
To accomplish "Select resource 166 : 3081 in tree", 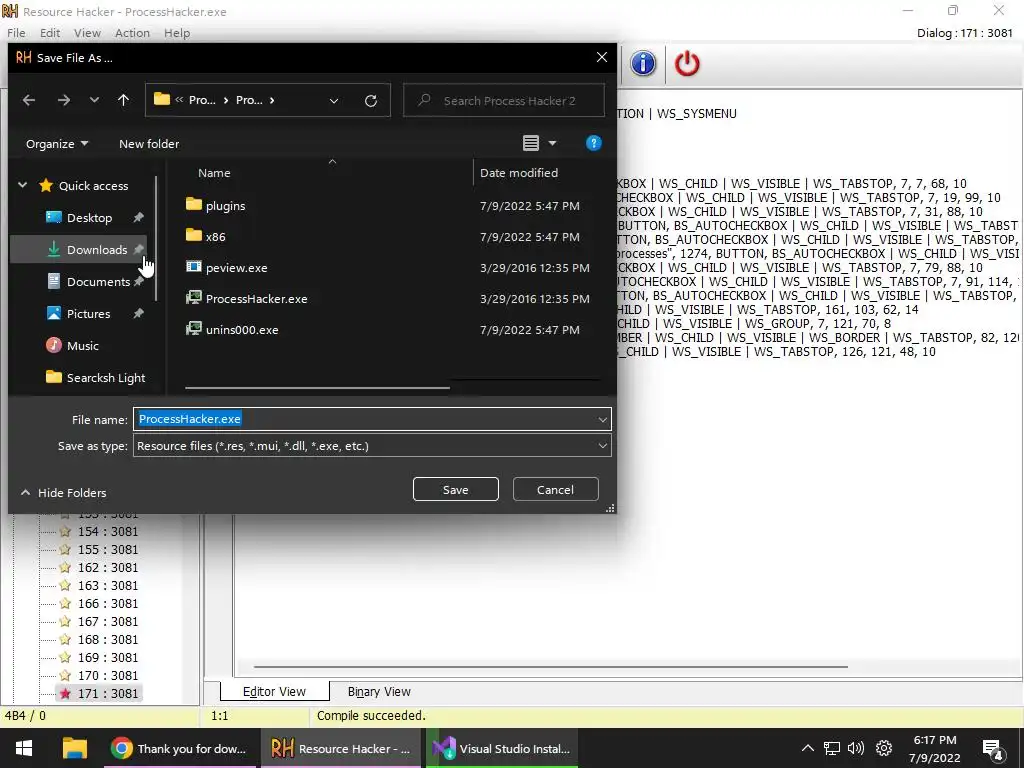I will click(x=108, y=603).
